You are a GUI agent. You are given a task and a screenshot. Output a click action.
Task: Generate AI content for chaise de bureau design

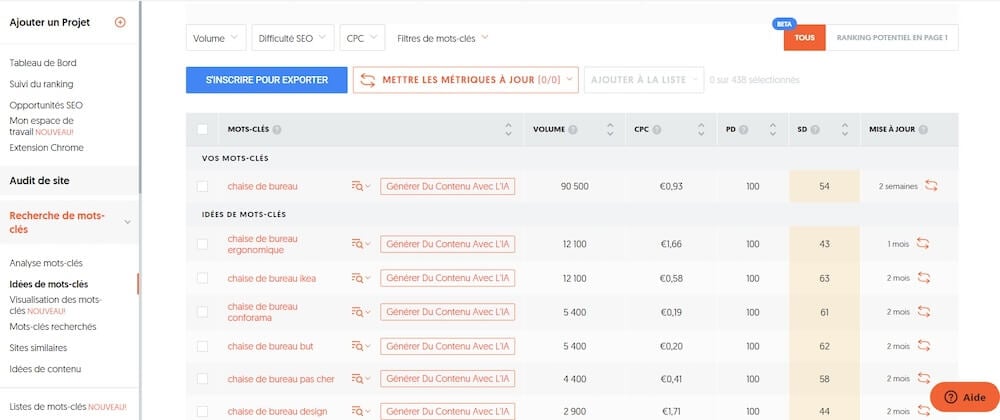[448, 411]
